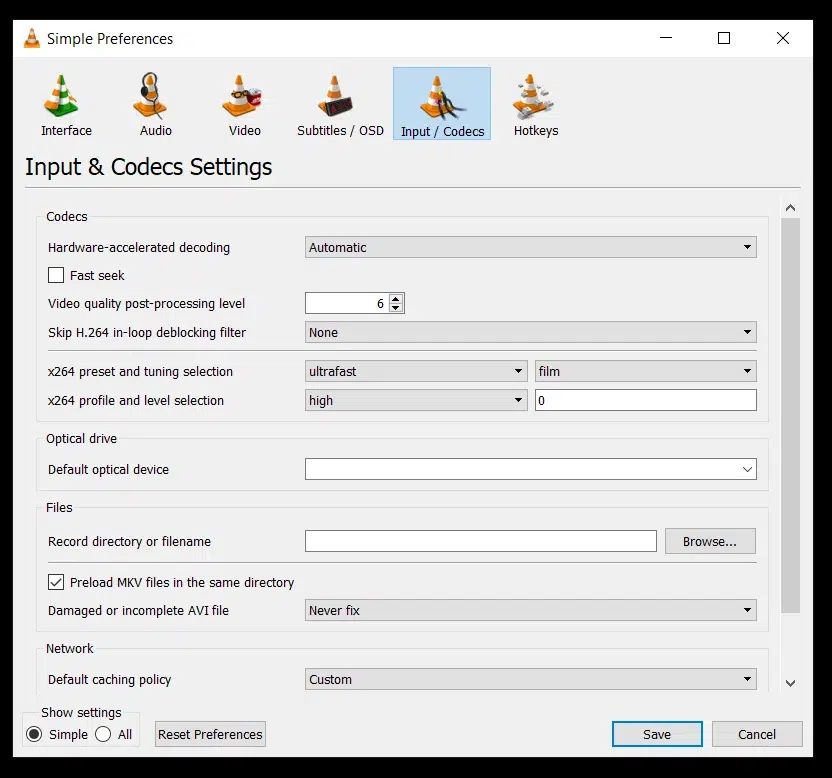
Task: Open the Hotkeys cone icon
Action: pos(532,97)
